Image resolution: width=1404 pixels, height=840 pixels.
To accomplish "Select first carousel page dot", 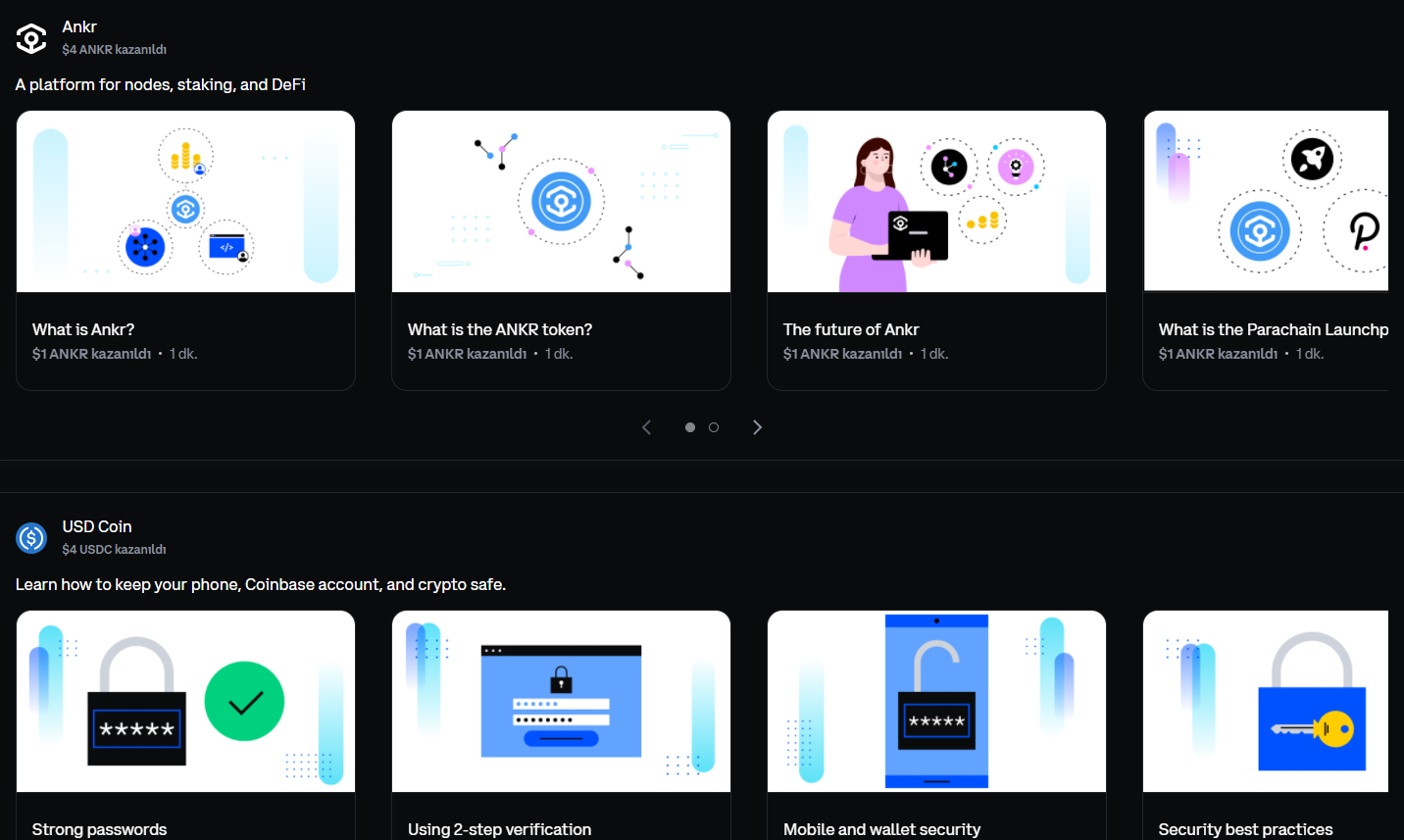I will [690, 427].
